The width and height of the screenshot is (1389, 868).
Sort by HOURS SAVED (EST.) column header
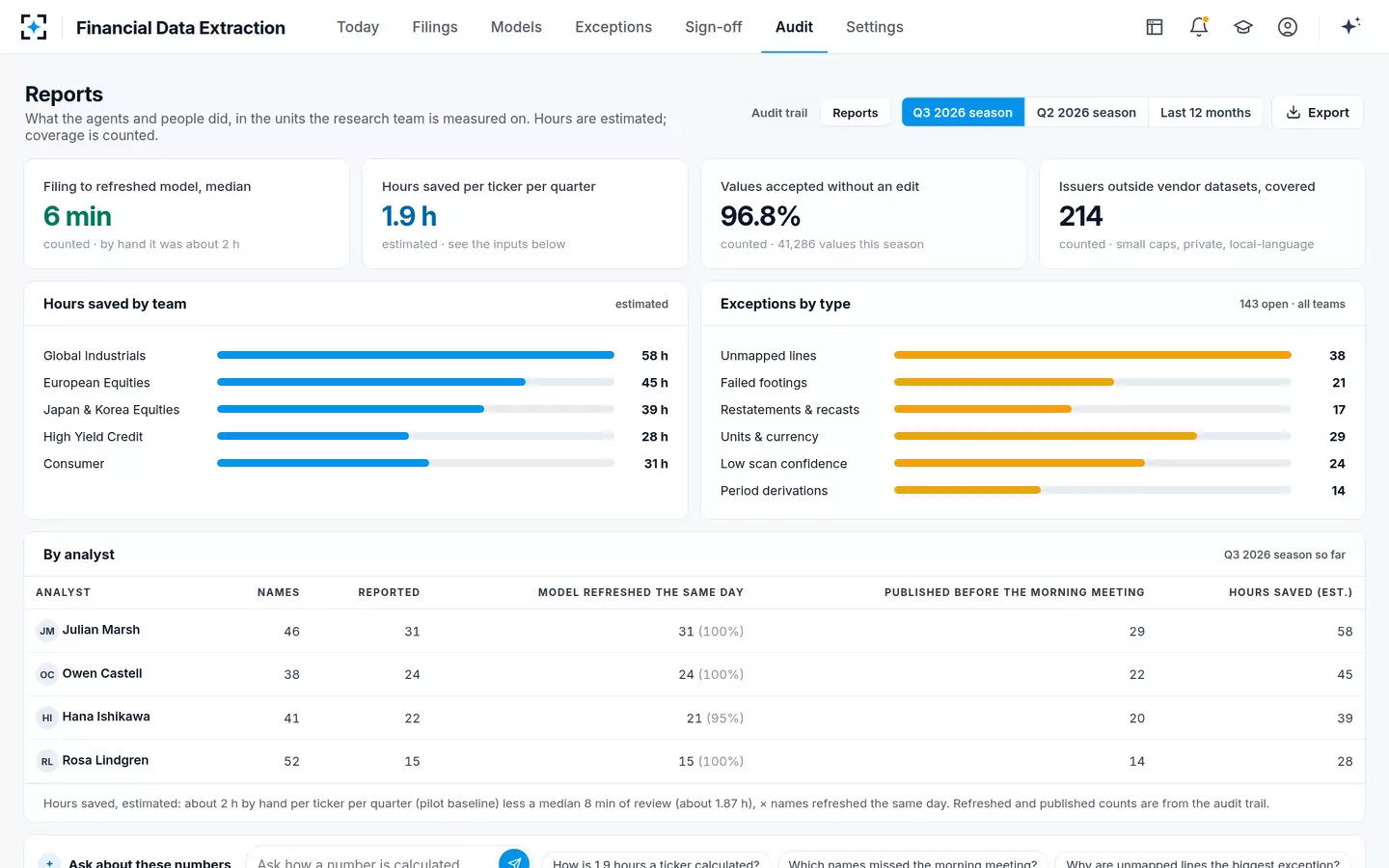[1291, 592]
